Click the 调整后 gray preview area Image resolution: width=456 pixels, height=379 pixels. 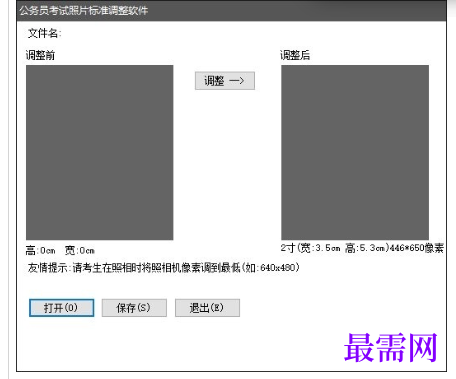355,152
